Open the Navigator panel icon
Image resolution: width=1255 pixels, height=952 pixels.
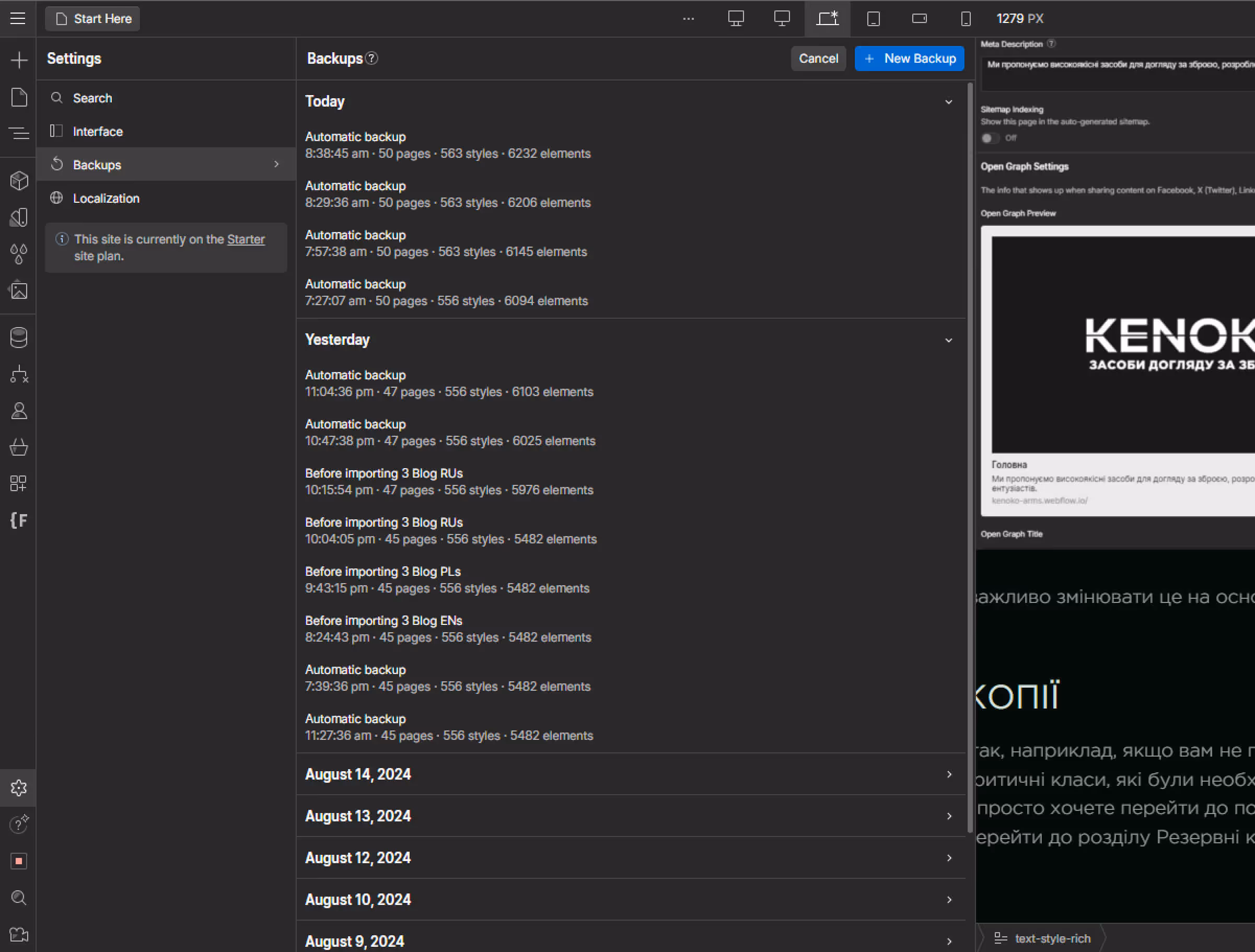19,133
